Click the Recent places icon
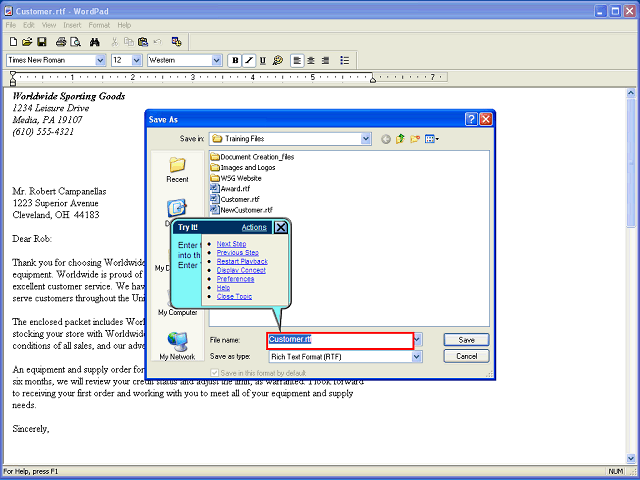Image resolution: width=640 pixels, height=480 pixels. [178, 170]
